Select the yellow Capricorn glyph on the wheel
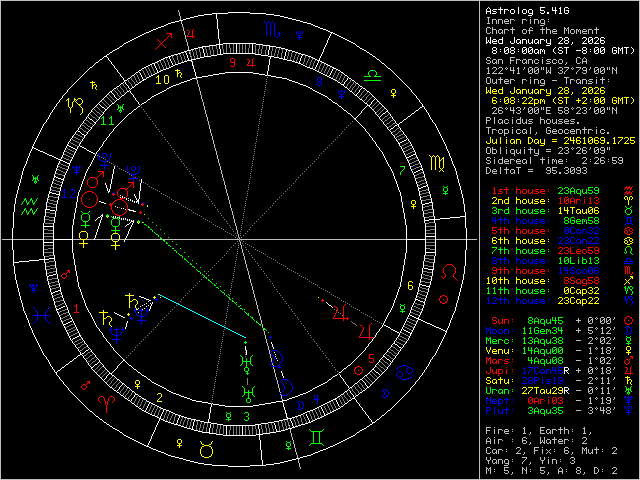Image resolution: width=640 pixels, height=480 pixels. [75, 103]
